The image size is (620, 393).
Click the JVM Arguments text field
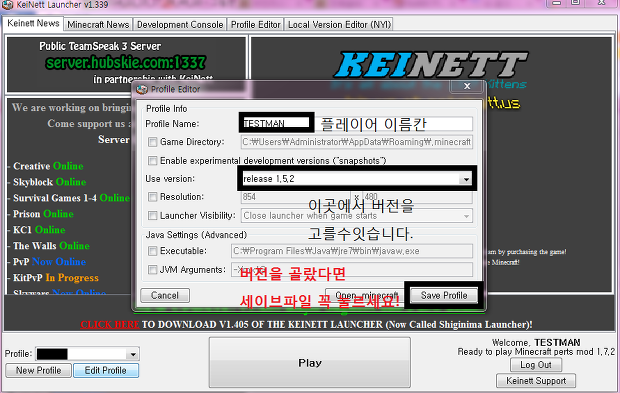coord(352,270)
